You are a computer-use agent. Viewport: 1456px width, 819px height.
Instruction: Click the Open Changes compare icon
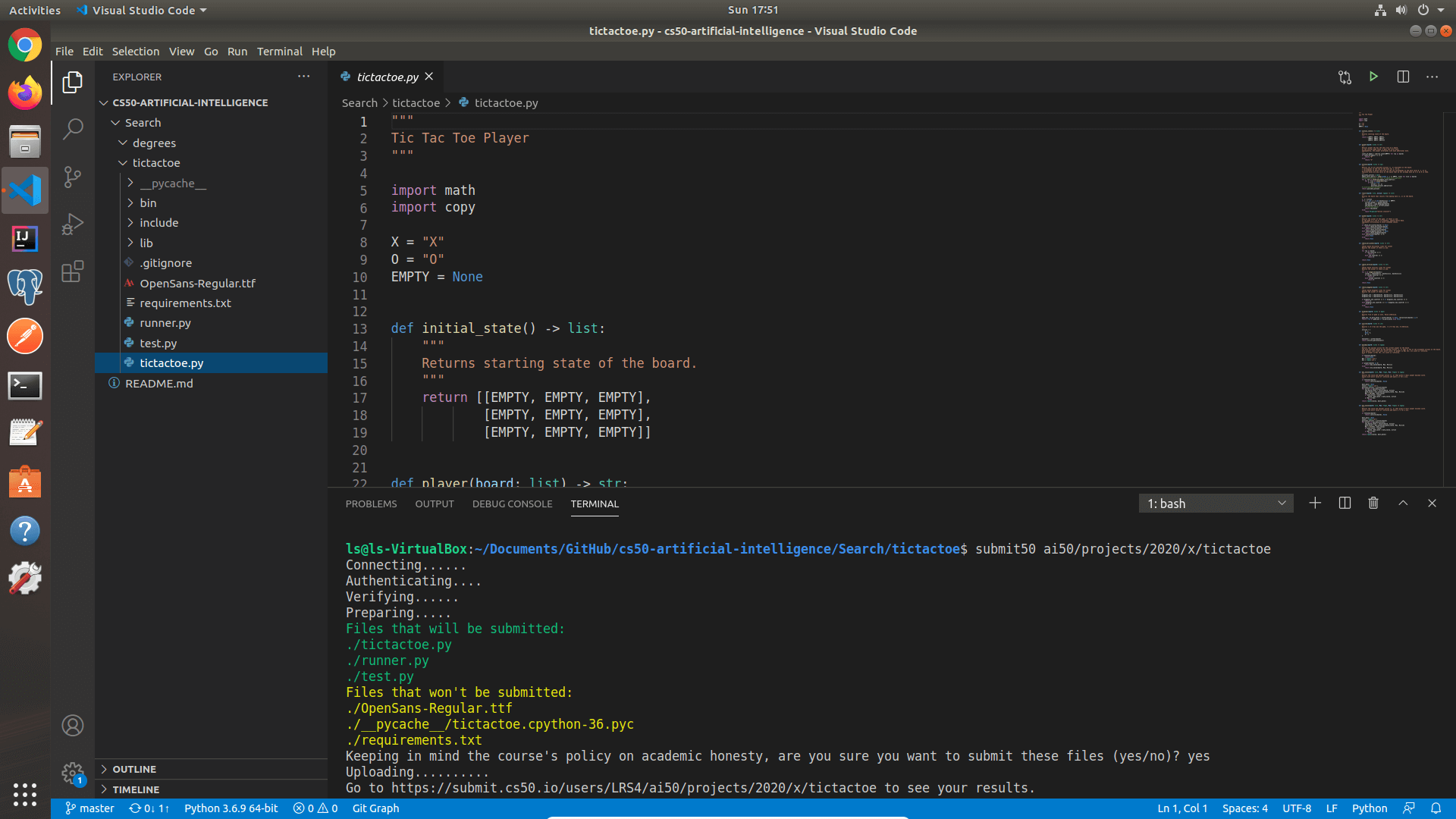[1345, 77]
